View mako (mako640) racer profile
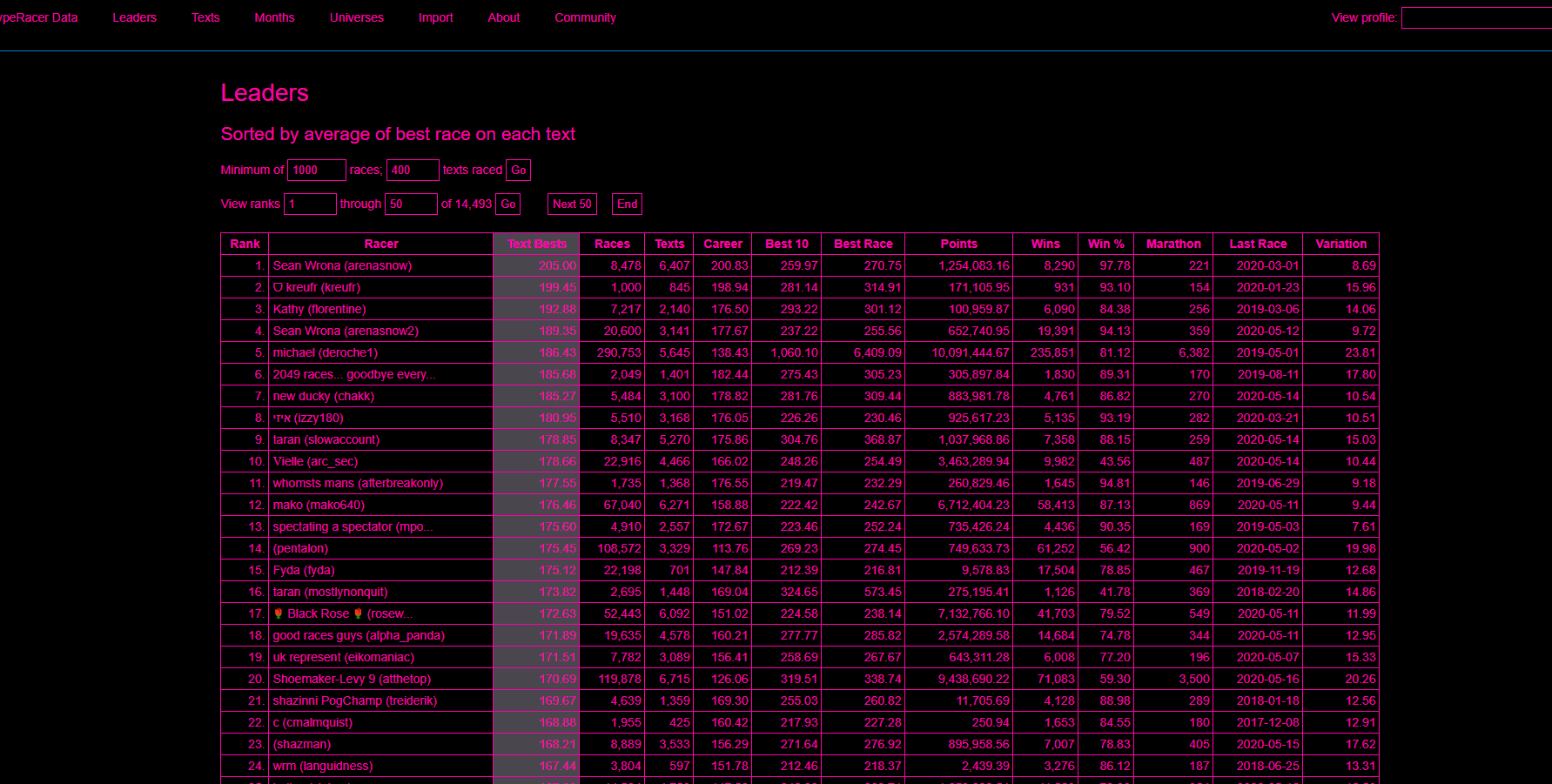Image resolution: width=1552 pixels, height=784 pixels. [x=317, y=505]
